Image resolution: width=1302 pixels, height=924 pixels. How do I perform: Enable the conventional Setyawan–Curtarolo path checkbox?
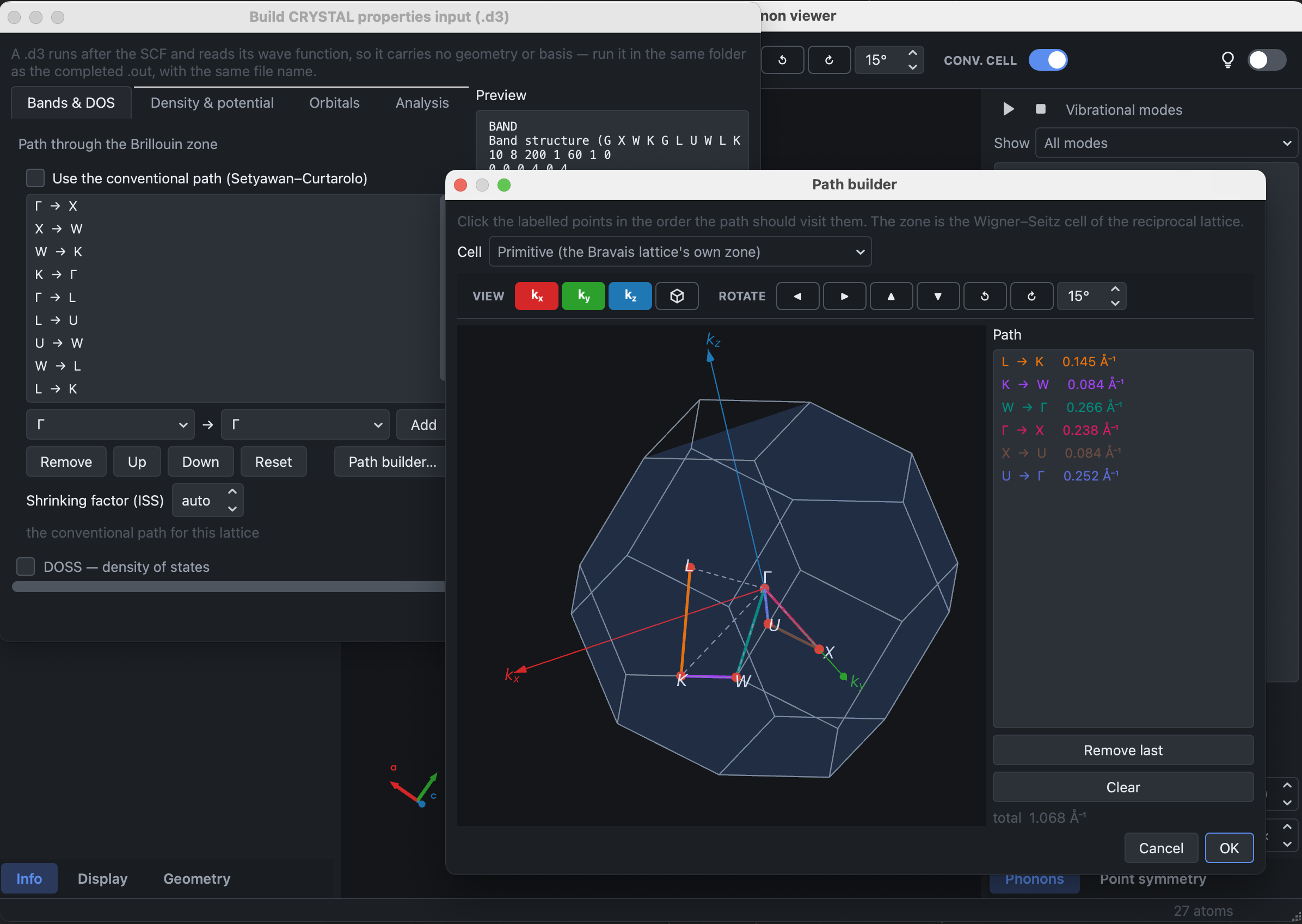35,178
